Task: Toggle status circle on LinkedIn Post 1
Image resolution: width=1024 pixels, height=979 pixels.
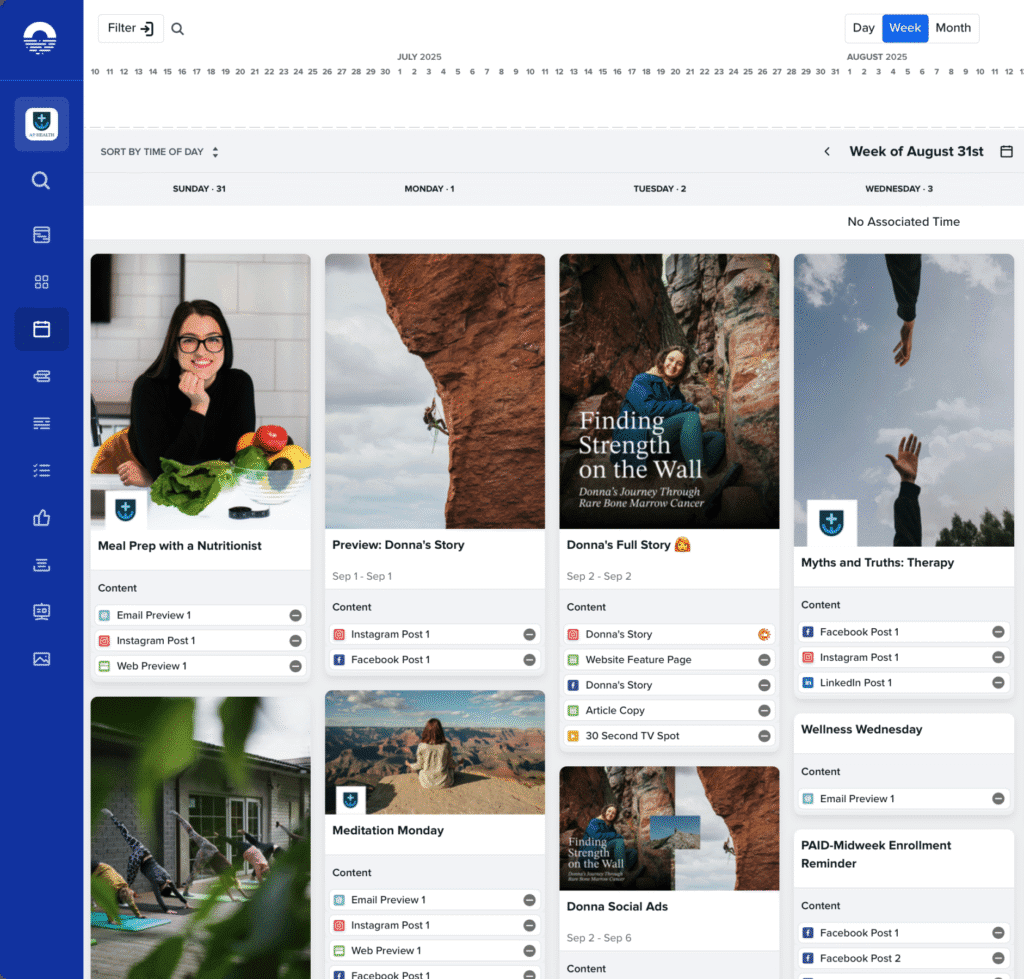Action: 998,683
